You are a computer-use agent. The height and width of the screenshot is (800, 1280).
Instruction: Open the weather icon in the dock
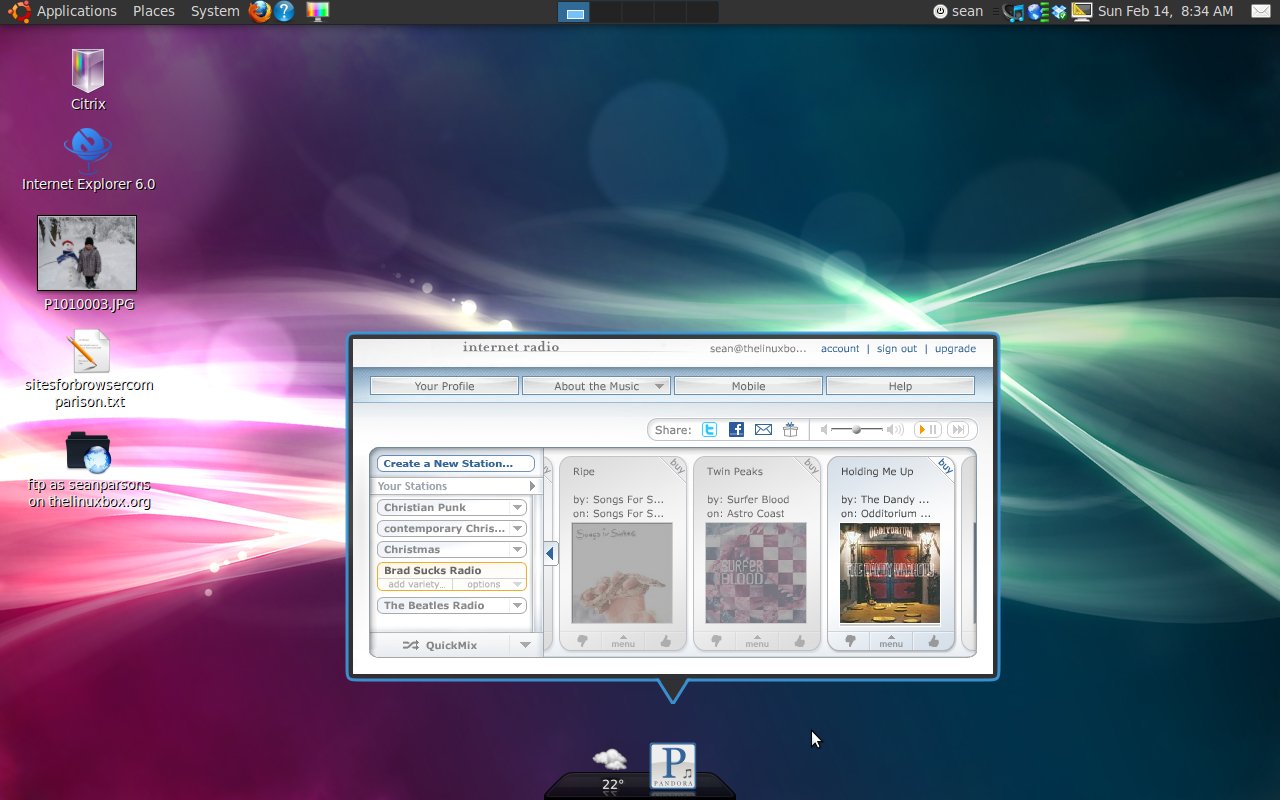610,760
